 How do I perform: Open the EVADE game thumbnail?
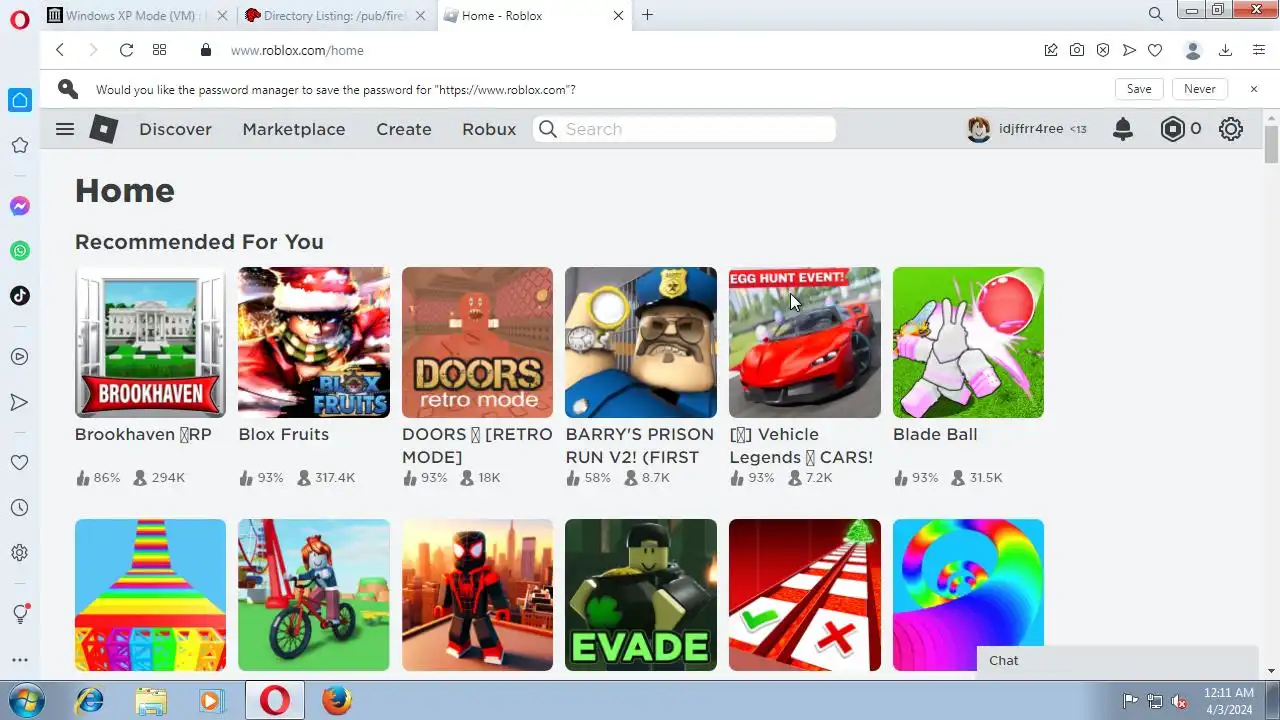pyautogui.click(x=641, y=595)
